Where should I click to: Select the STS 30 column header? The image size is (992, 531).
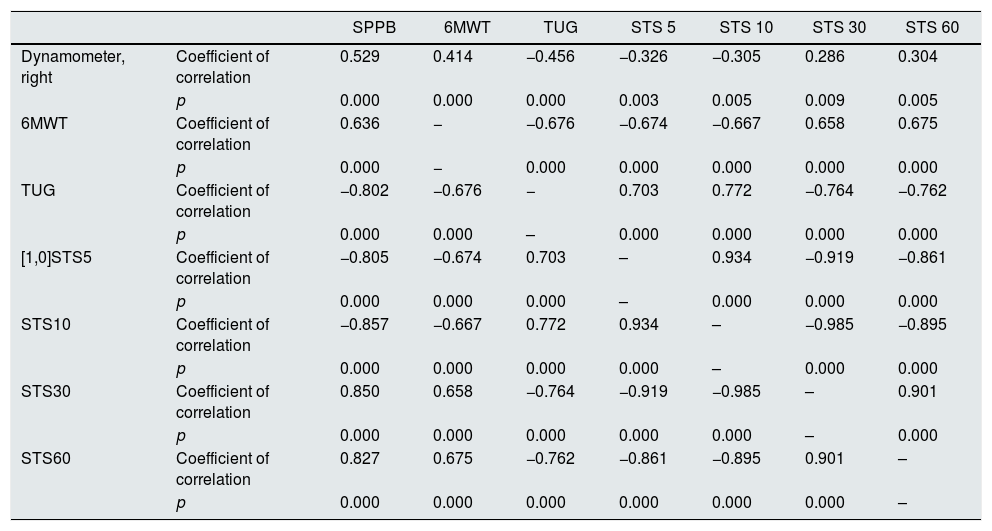click(839, 27)
